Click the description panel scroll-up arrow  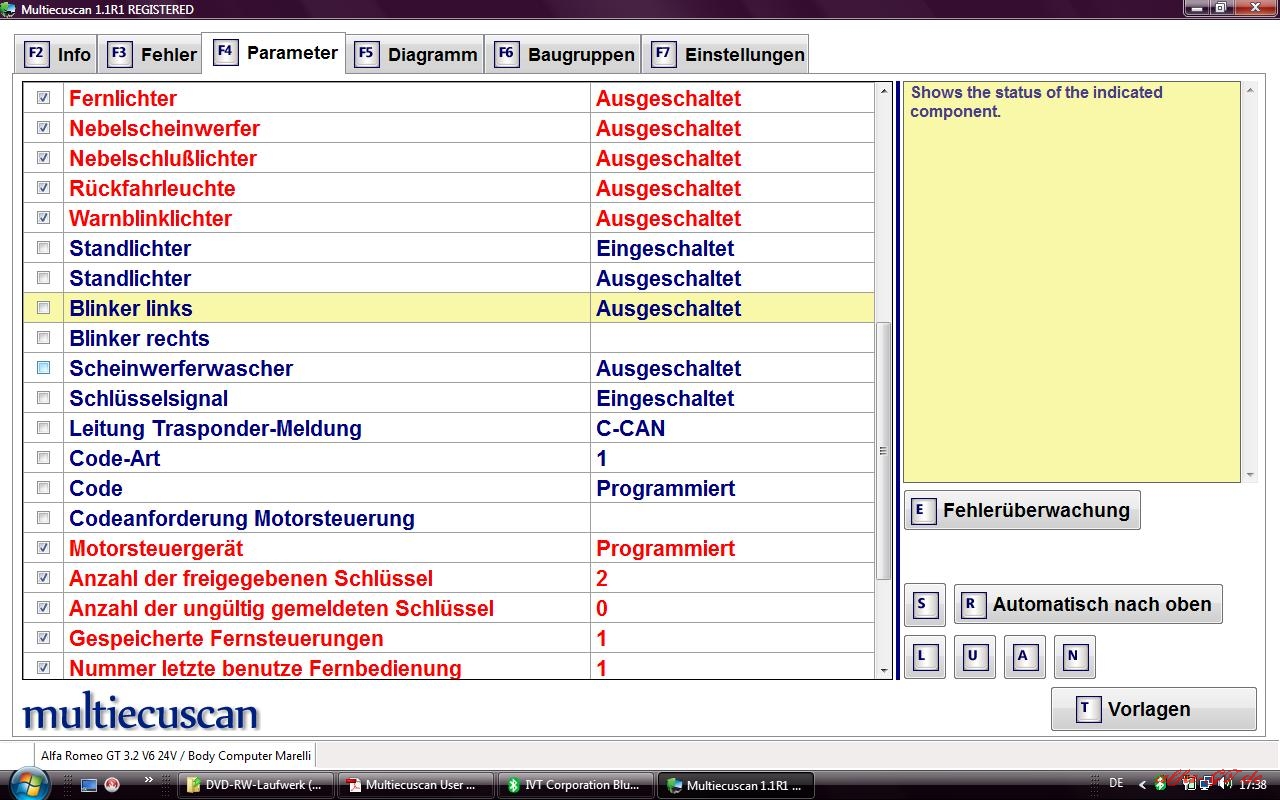point(1250,91)
